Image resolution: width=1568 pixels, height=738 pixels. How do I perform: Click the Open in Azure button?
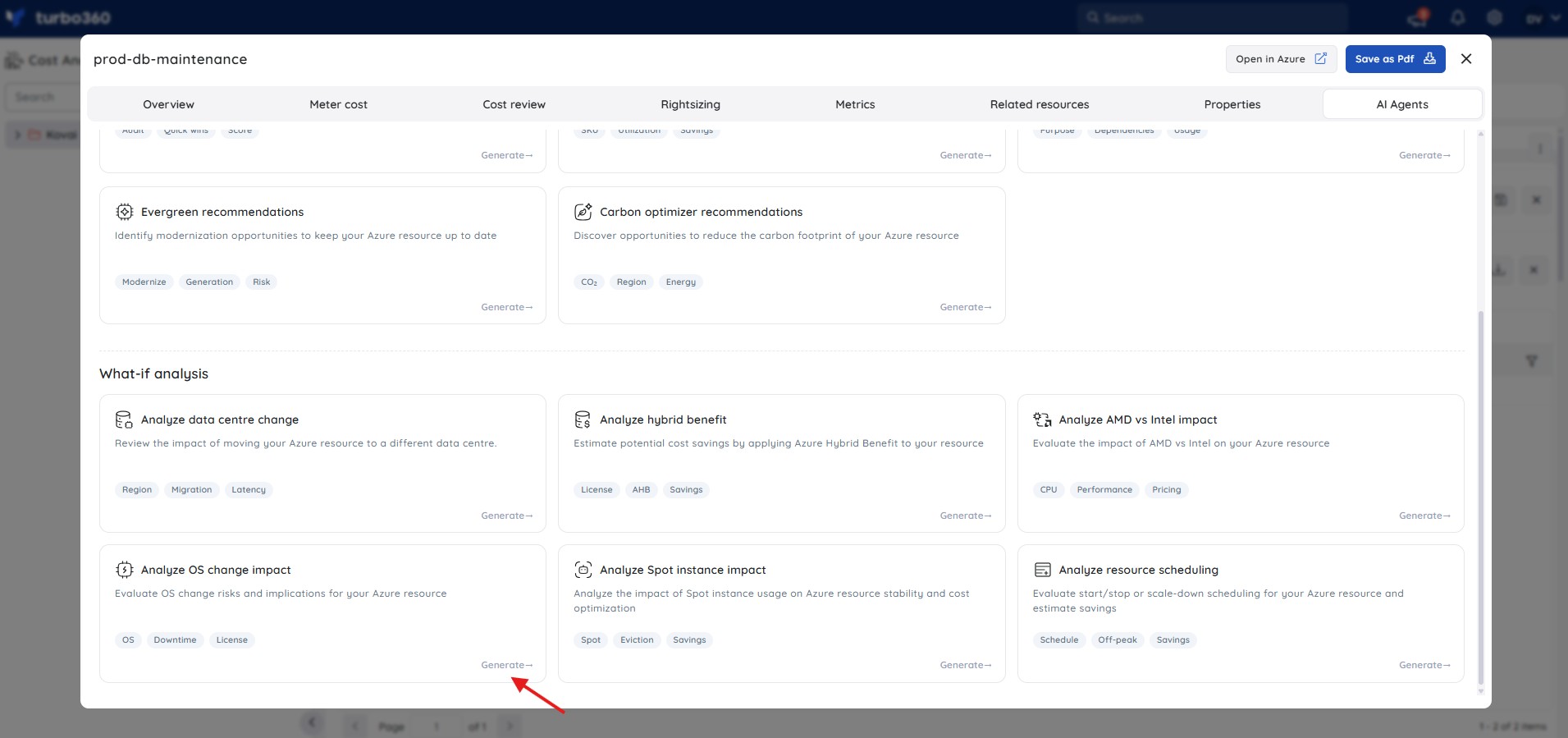tap(1281, 59)
